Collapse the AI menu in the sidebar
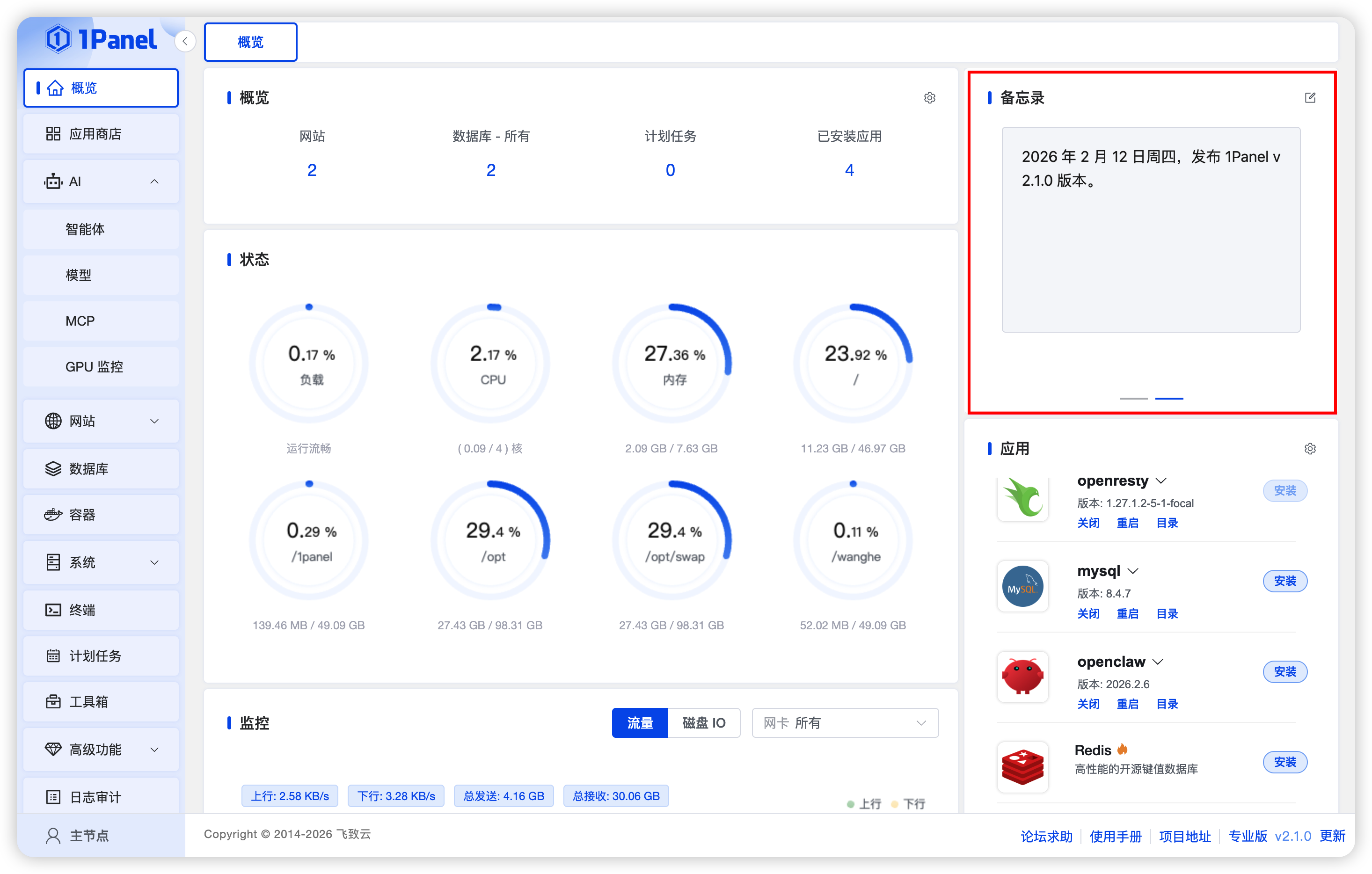 [101, 182]
